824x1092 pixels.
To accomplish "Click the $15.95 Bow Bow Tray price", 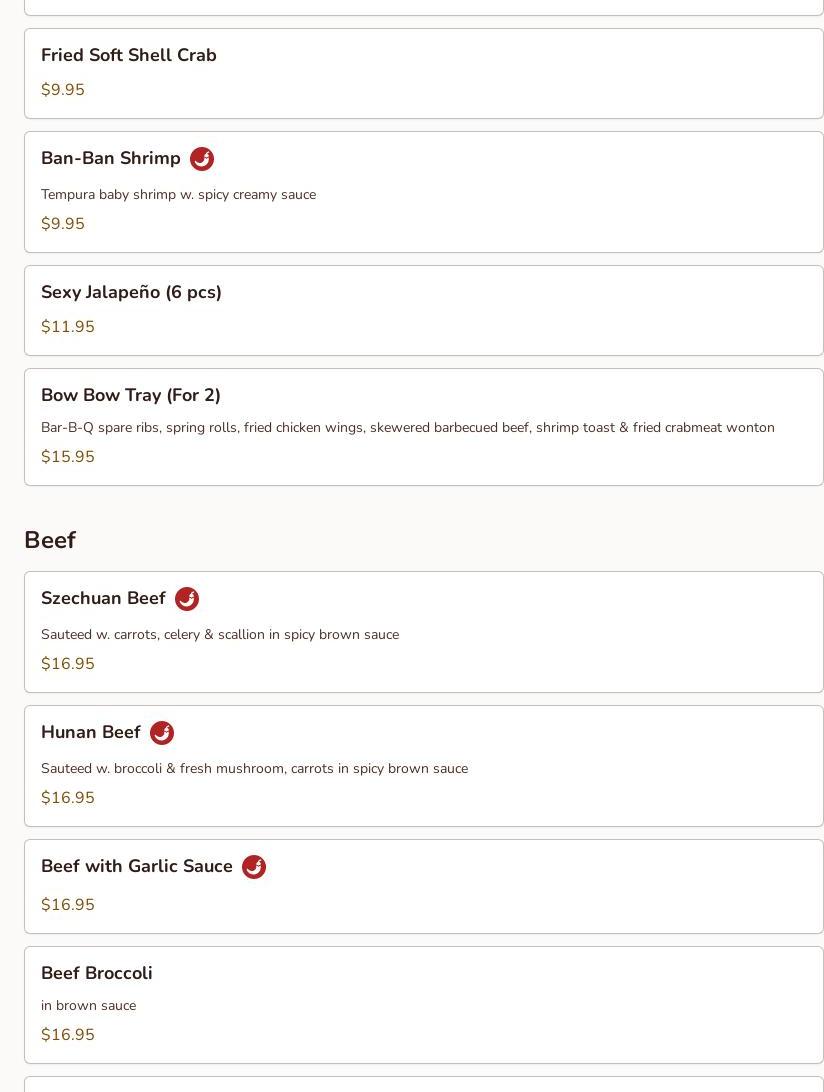I will pos(68,457).
